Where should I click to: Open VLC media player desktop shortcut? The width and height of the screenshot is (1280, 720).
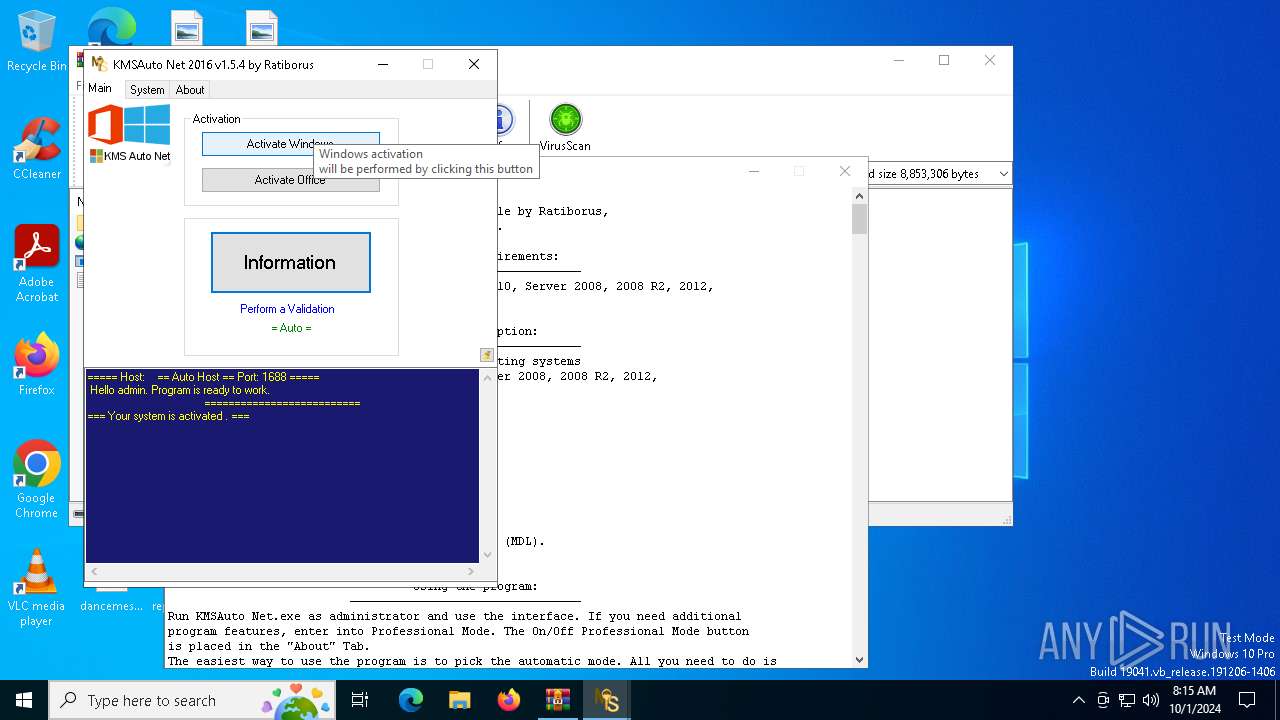pos(36,588)
